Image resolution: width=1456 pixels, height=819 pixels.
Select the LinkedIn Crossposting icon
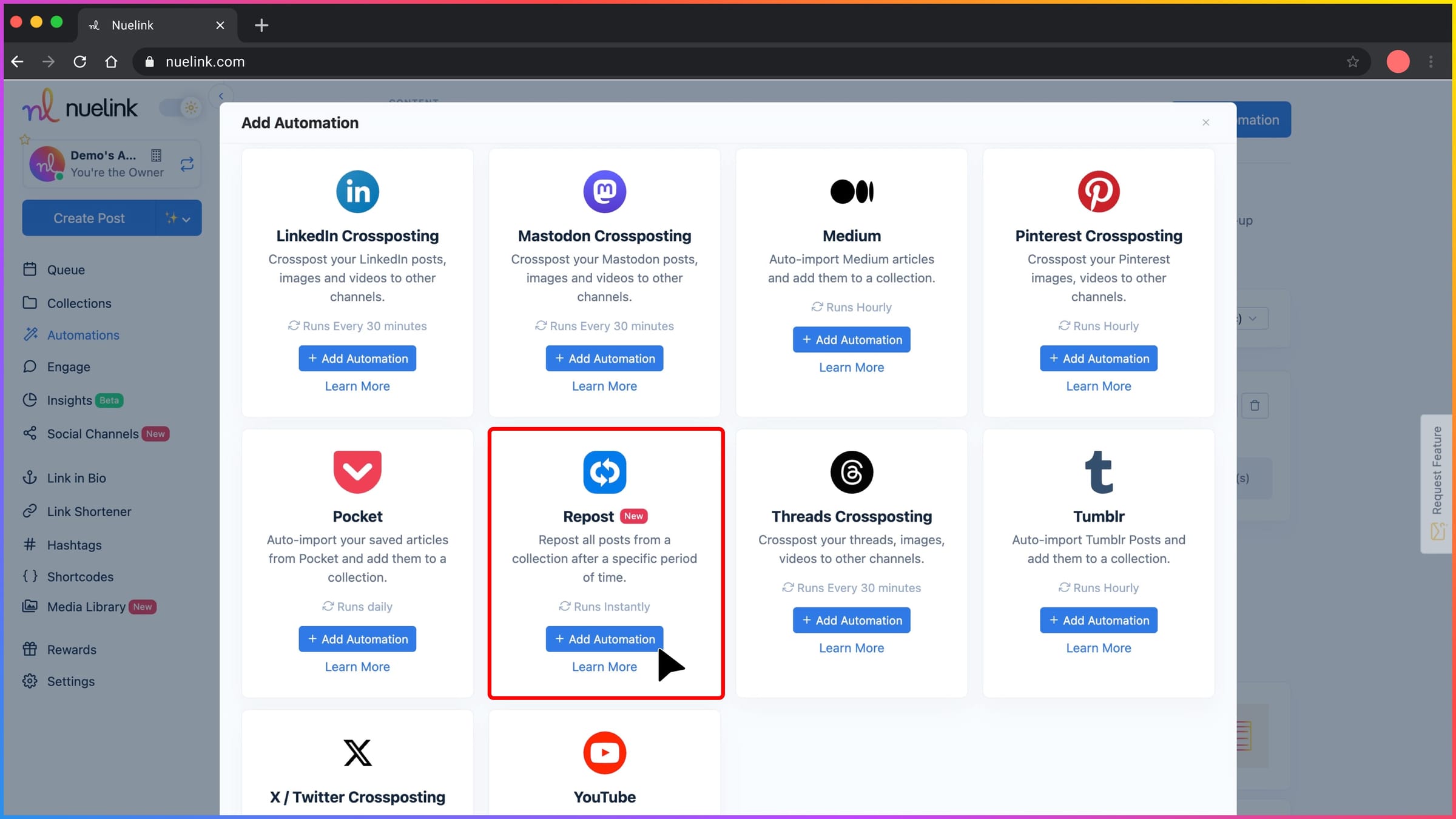click(x=357, y=191)
